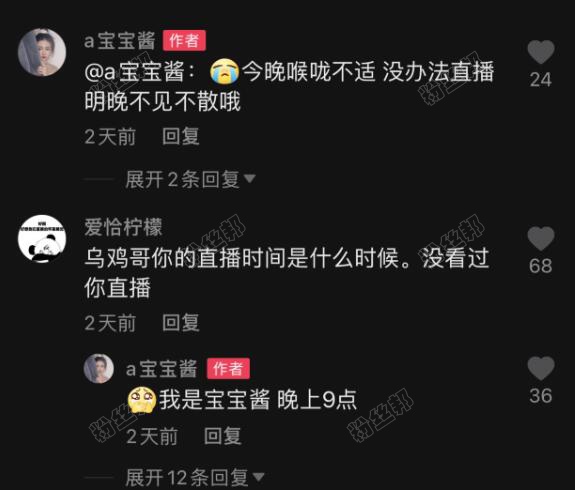The width and height of the screenshot is (575, 490).
Task: Open 爱恰柠檬 panda avatar profile
Action: (x=42, y=238)
